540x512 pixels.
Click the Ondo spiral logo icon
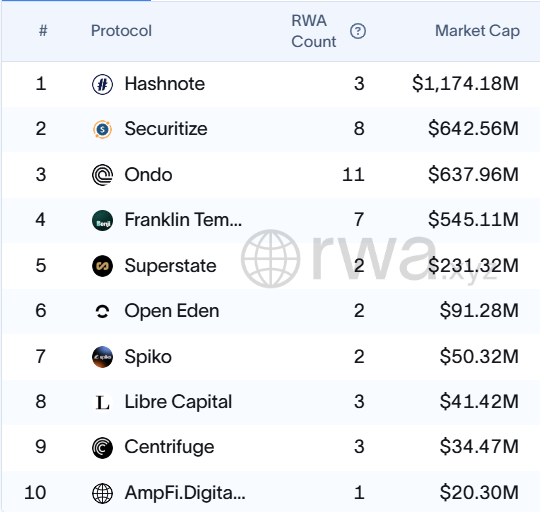(102, 175)
